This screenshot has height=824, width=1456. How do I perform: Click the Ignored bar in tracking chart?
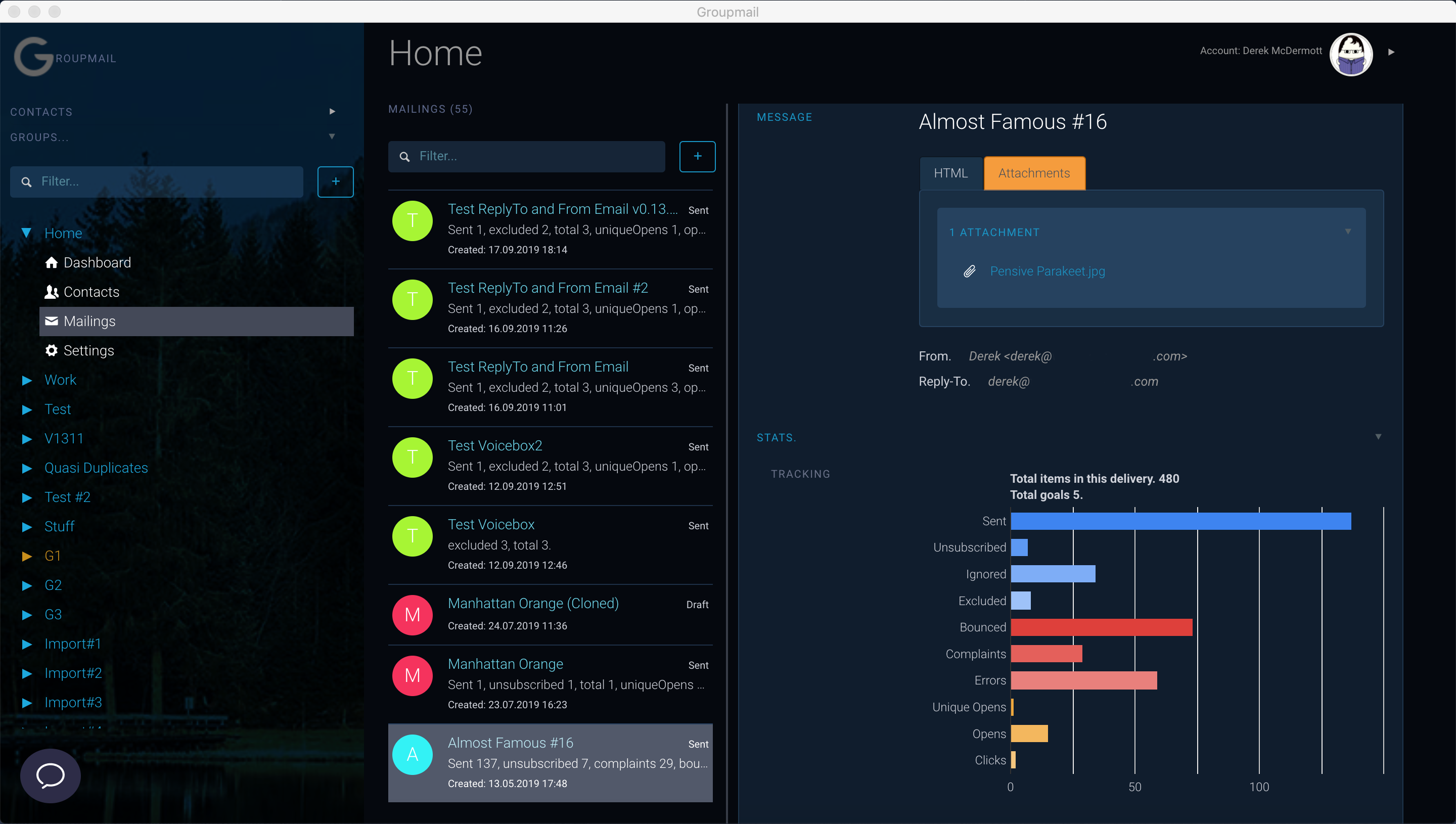[1053, 574]
